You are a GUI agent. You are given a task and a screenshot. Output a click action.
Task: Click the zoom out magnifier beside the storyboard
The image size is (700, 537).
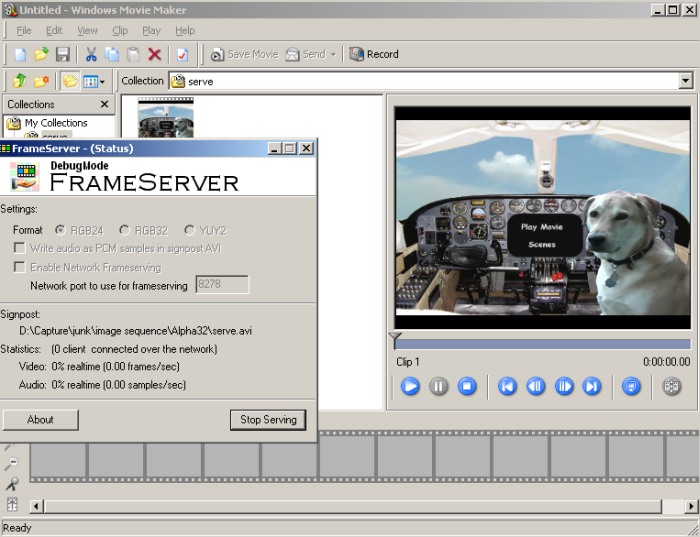12,464
